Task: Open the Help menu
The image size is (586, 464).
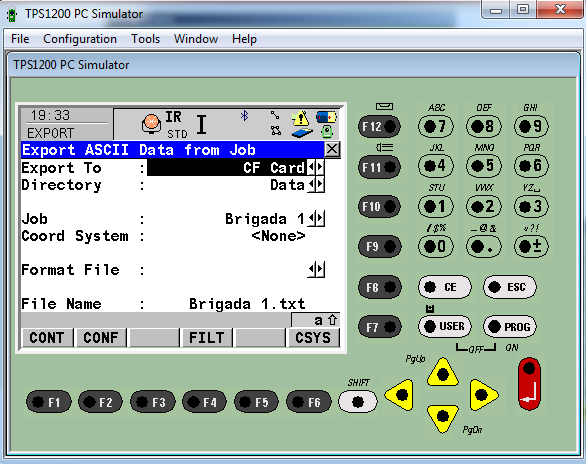Action: 244,39
